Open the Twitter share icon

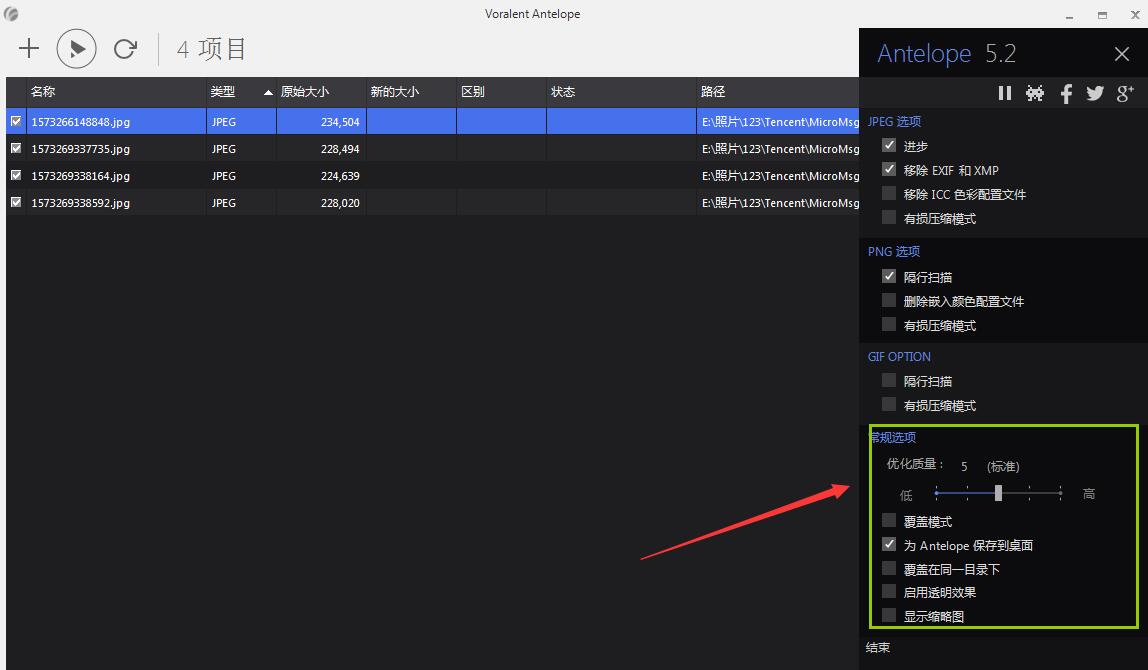point(1095,93)
